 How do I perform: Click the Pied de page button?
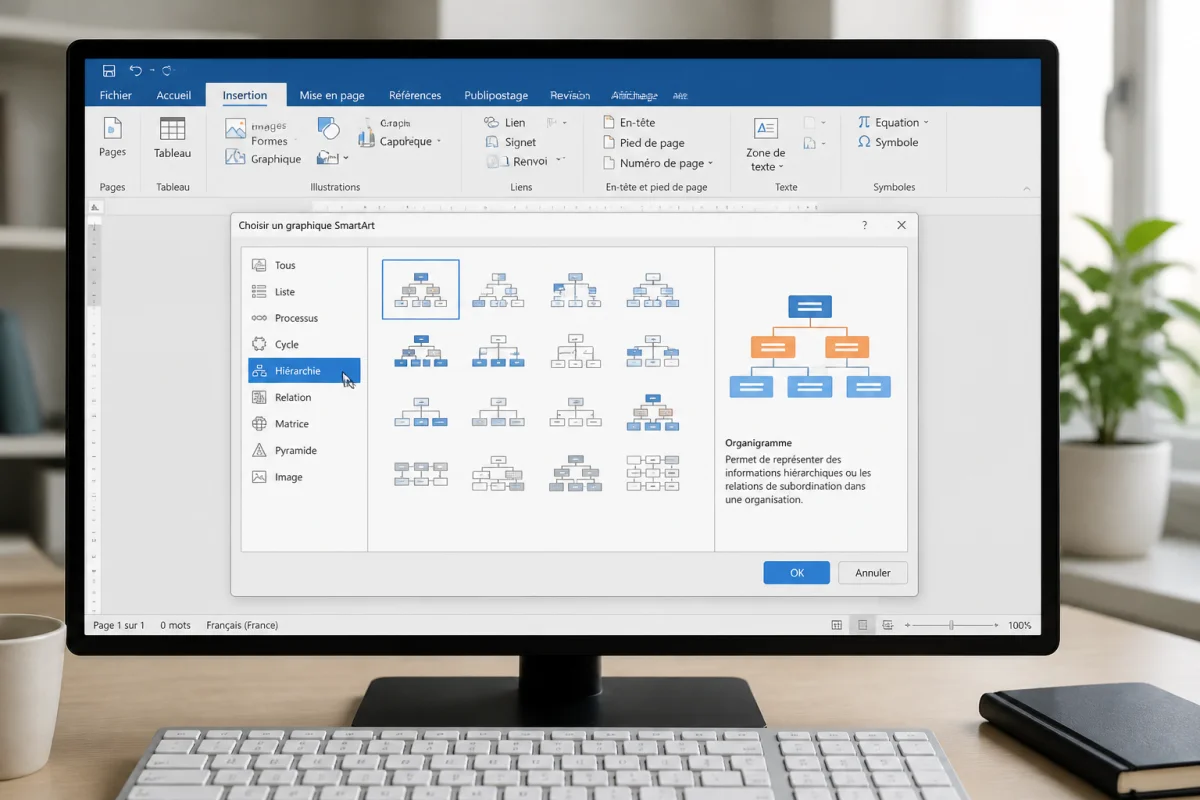click(x=644, y=143)
